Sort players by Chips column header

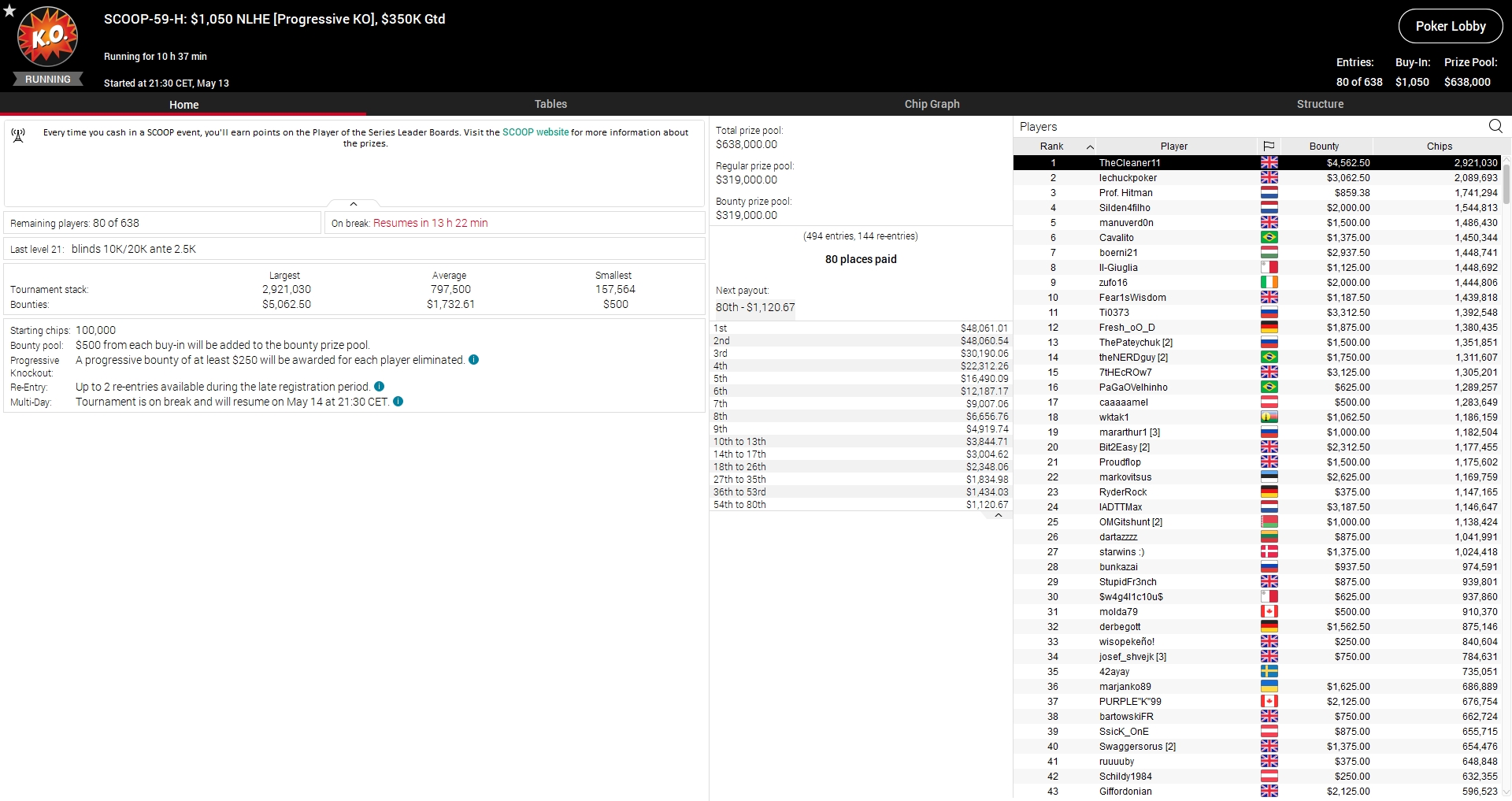(1439, 146)
